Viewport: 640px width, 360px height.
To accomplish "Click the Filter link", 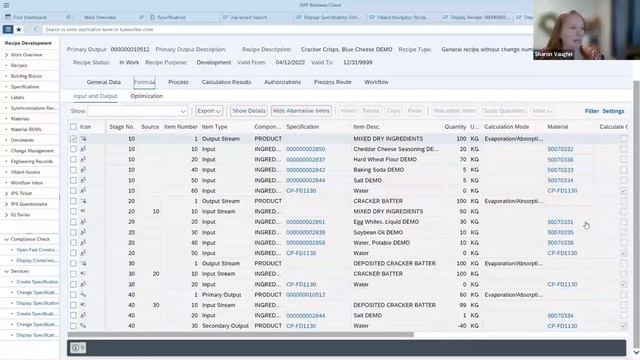I will 591,111.
